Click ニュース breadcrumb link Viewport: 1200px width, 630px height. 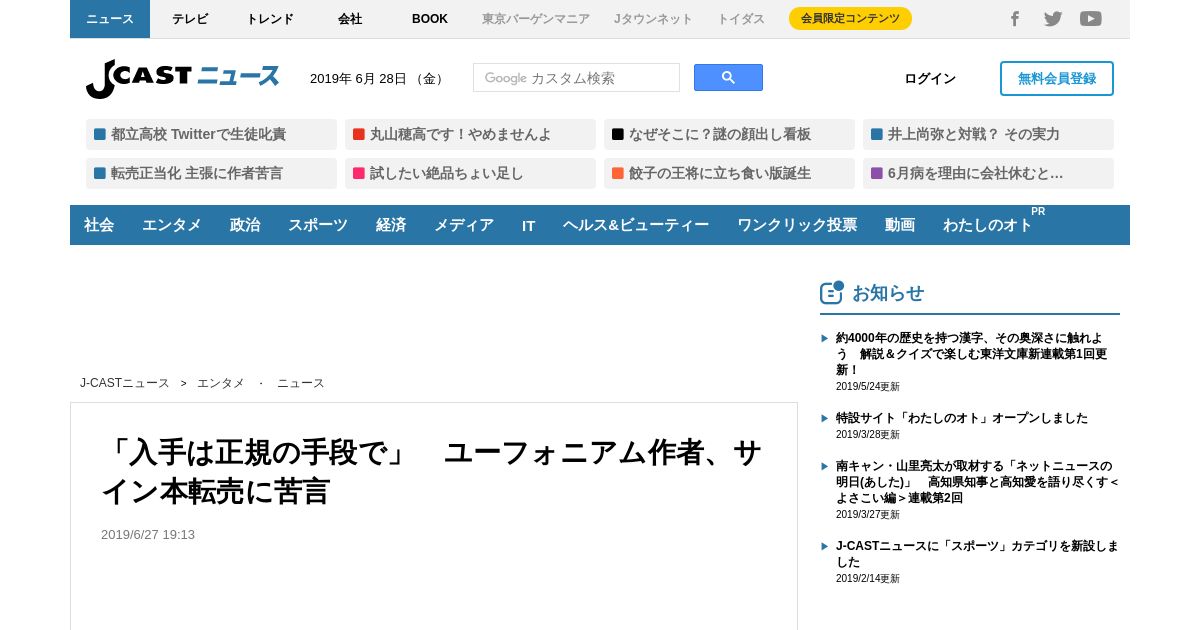pyautogui.click(x=301, y=383)
